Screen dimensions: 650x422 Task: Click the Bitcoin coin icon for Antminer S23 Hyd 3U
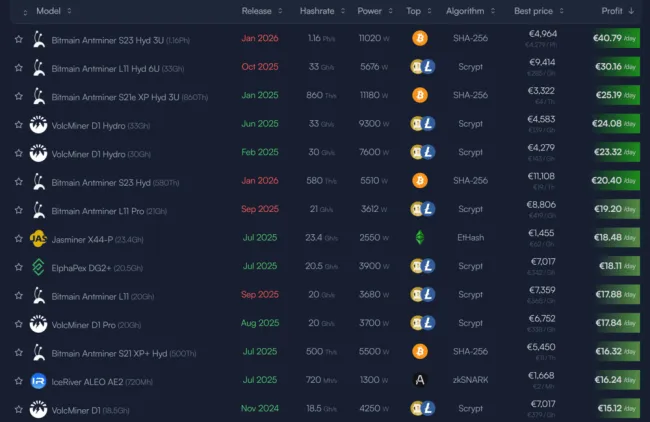pos(420,39)
